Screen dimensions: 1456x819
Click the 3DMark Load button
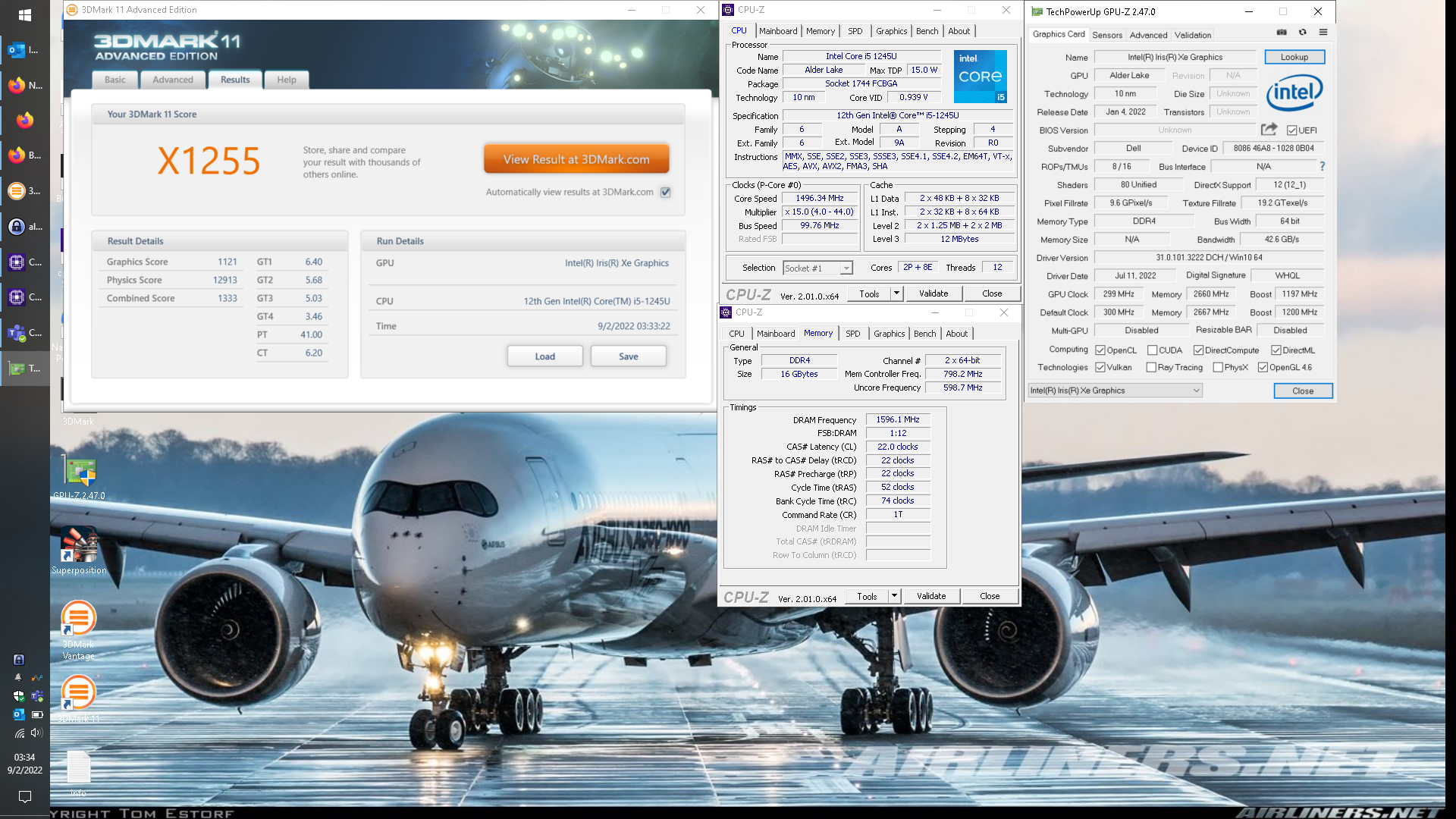click(x=545, y=356)
